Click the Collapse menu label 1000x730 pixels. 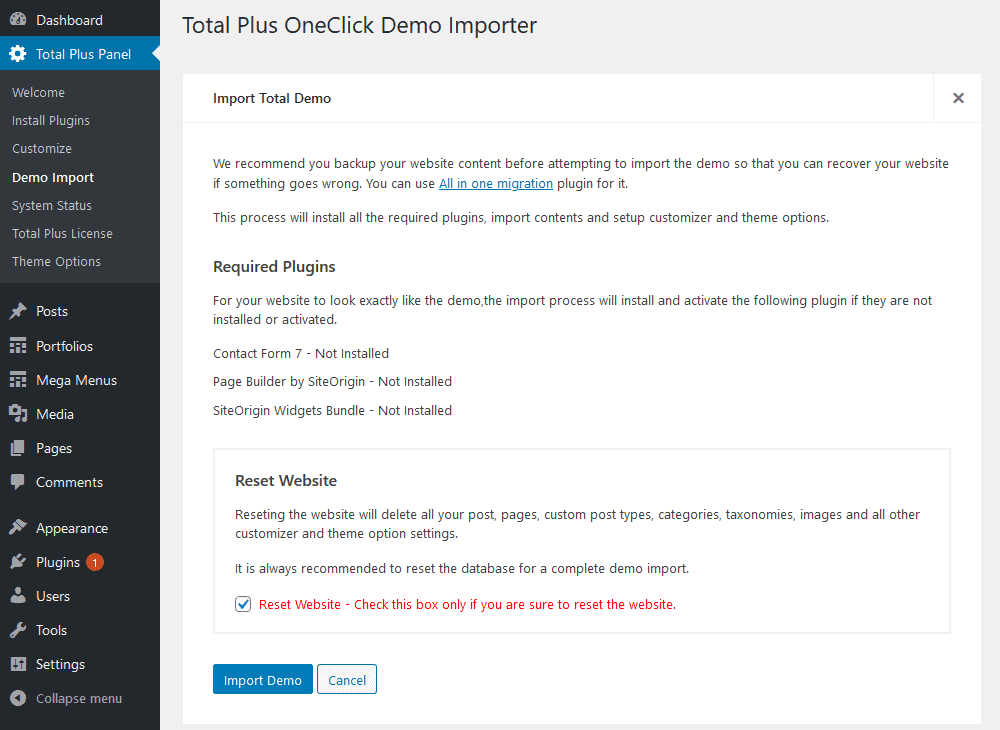coord(79,698)
